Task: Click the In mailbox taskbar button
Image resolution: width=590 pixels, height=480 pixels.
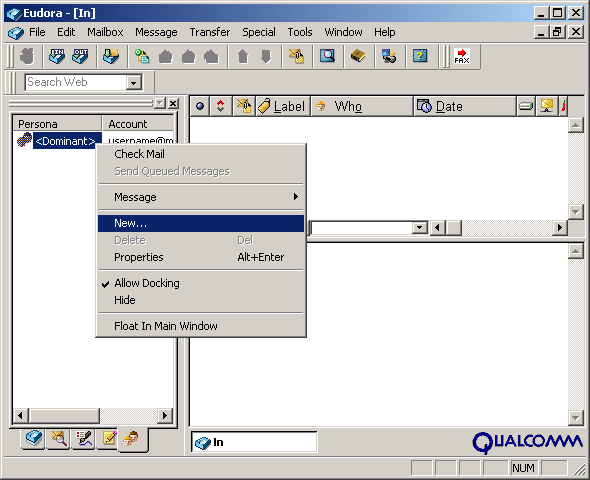Action: point(254,442)
